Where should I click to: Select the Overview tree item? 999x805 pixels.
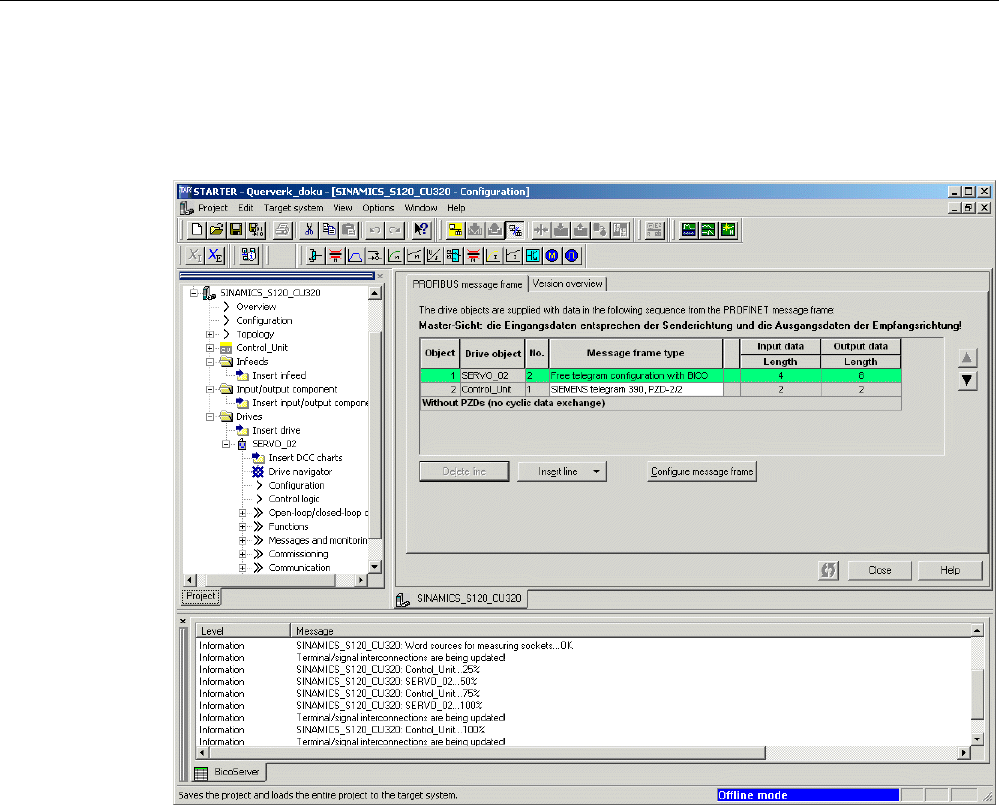[256, 307]
